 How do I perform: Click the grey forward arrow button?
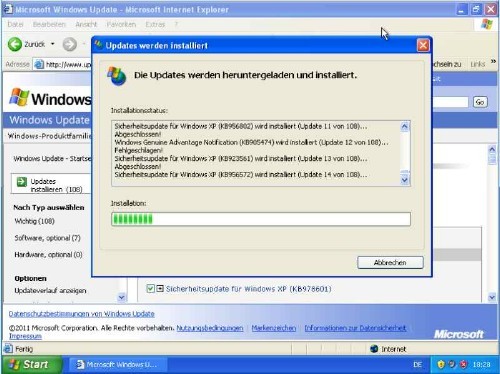click(70, 44)
